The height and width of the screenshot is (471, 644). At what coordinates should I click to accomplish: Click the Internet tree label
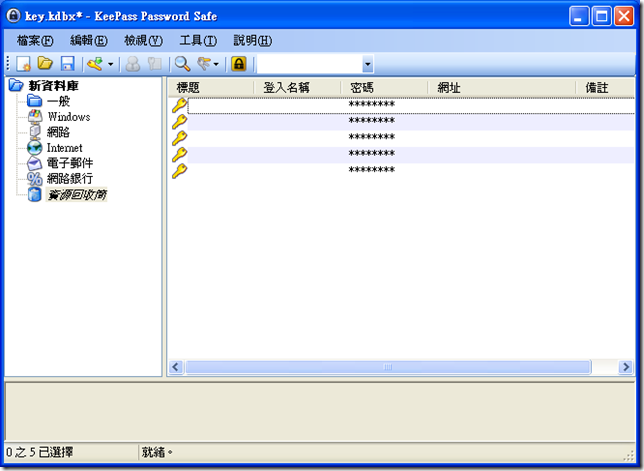[x=64, y=148]
